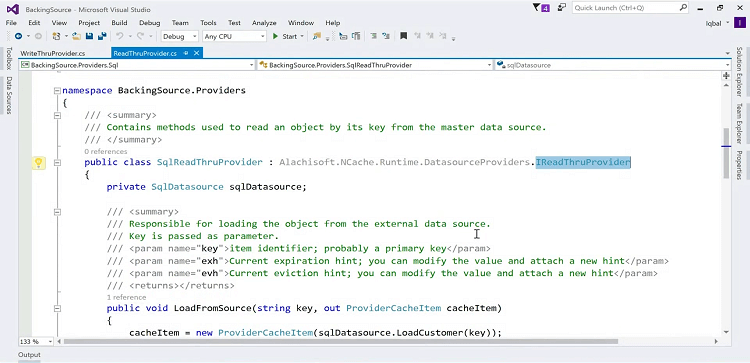Viewport: 750px width, 363px height.
Task: Switch to the WriteThruProvider.cs tab
Action: pos(53,53)
